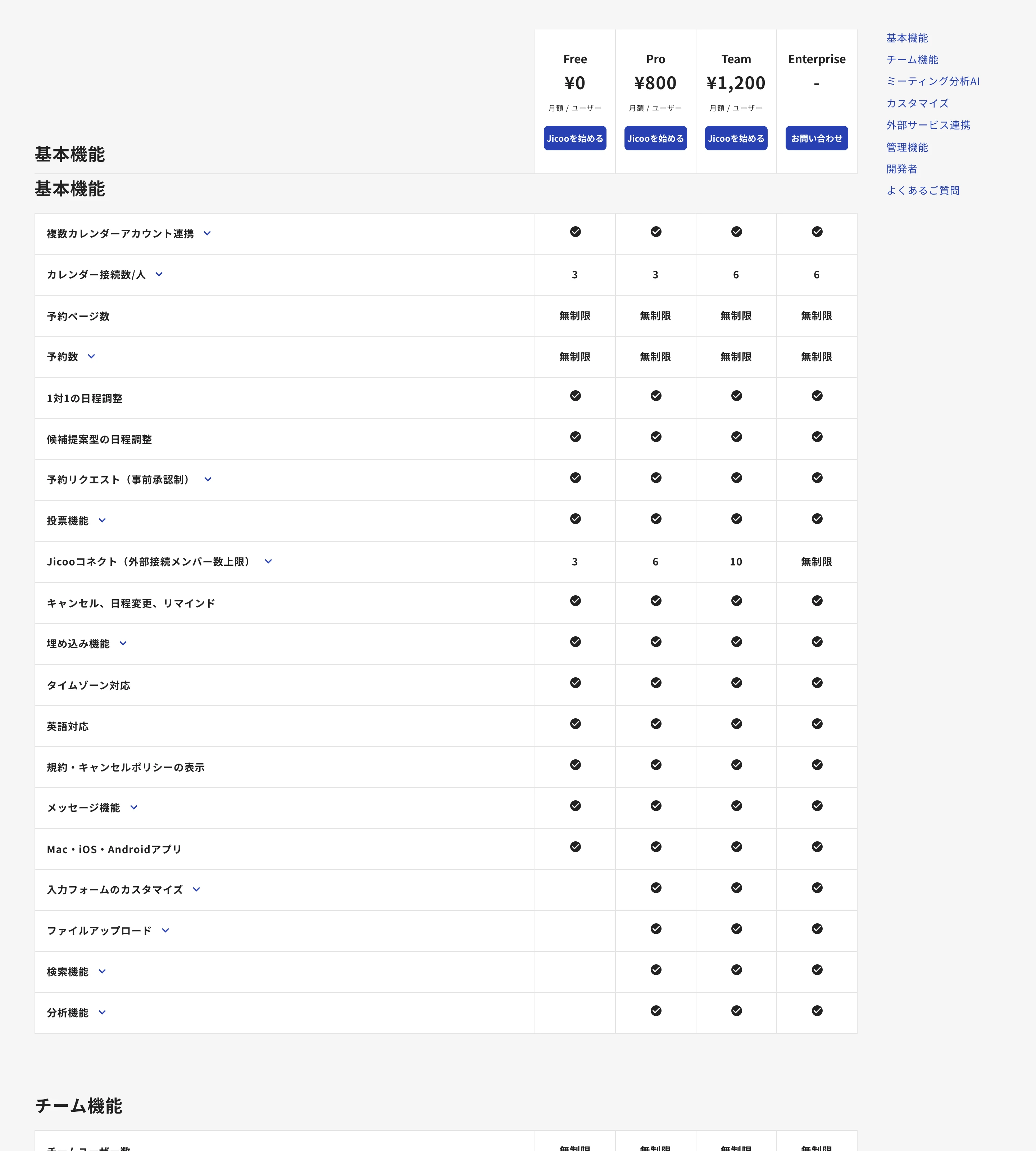Viewport: 1036px width, 1151px height.
Task: Click Enterprise checkmark for 投票機能 row
Action: pos(817,519)
